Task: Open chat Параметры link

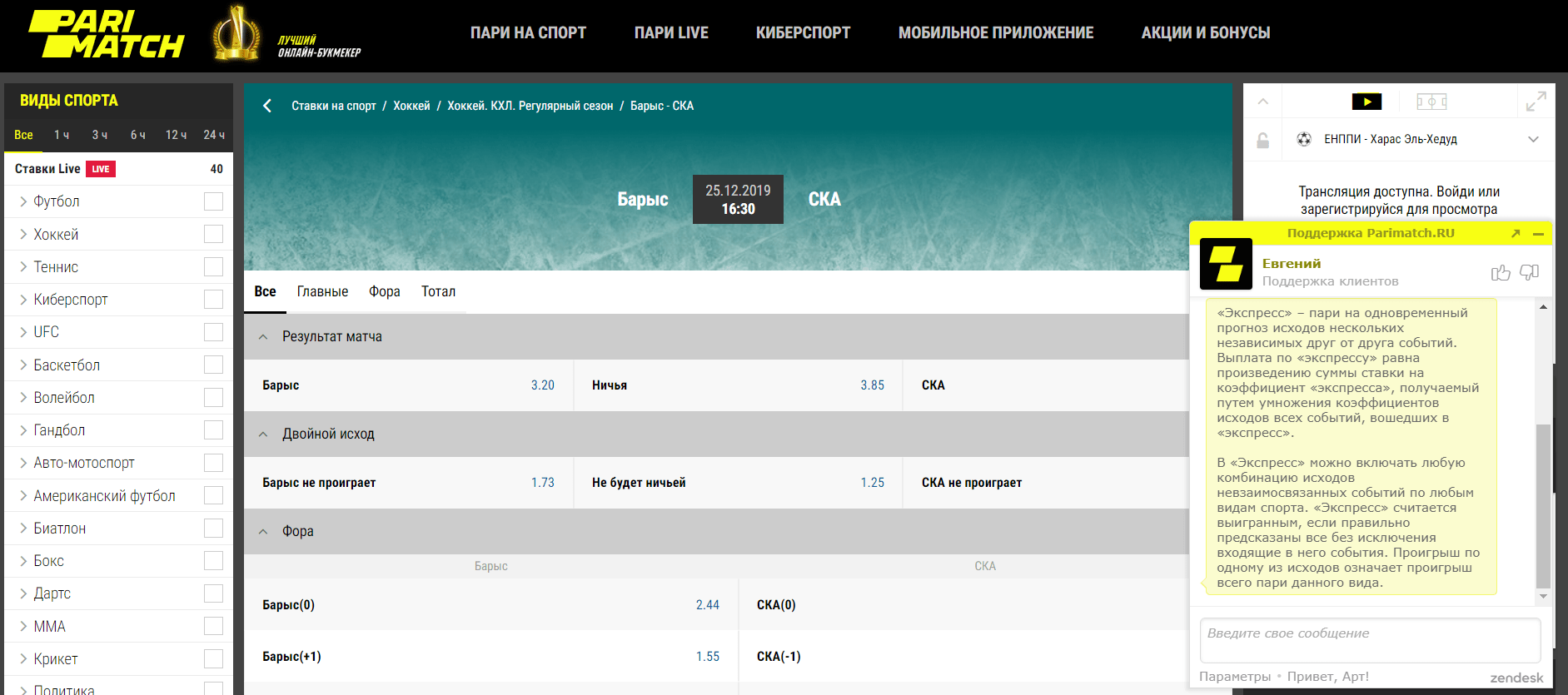Action: pyautogui.click(x=1235, y=677)
